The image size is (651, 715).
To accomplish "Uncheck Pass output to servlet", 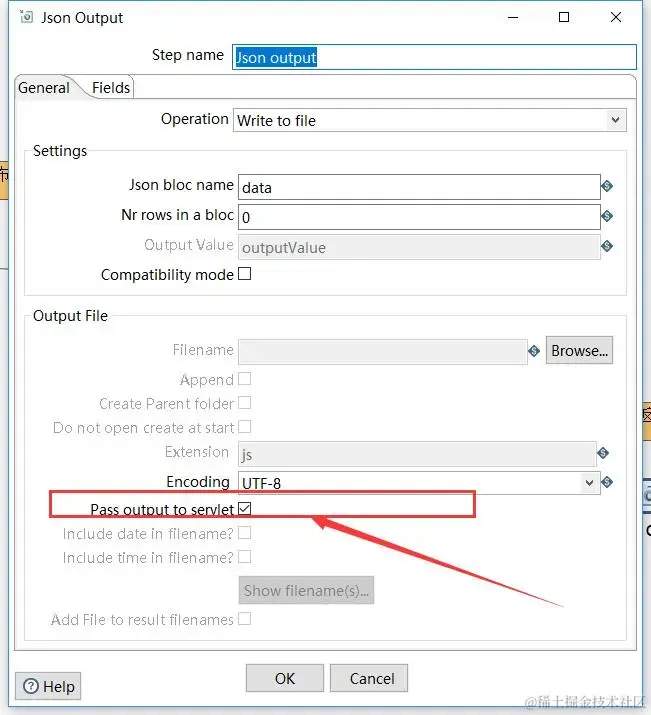I will pos(245,508).
